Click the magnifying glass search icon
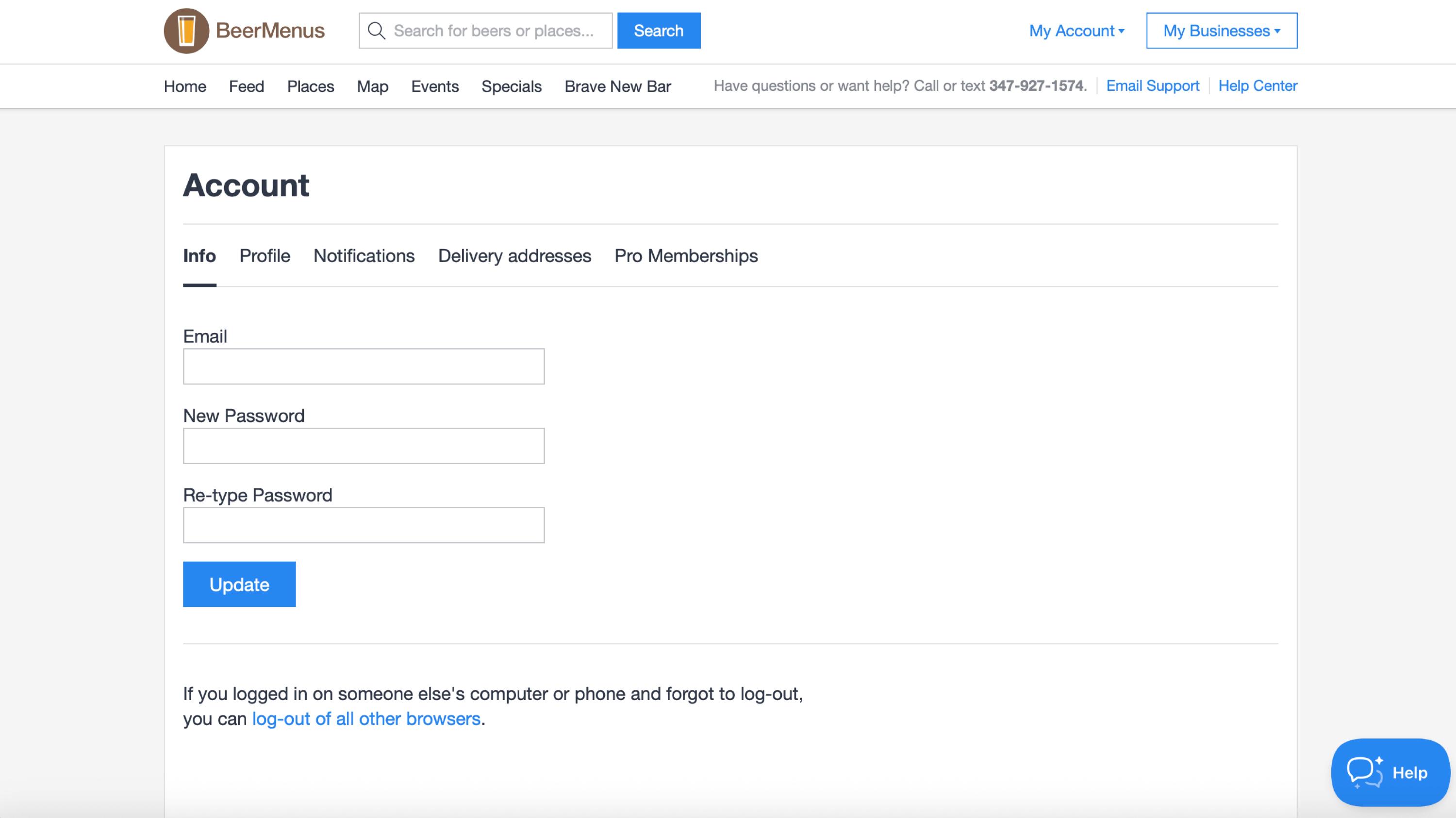The width and height of the screenshot is (1456, 818). 377,31
